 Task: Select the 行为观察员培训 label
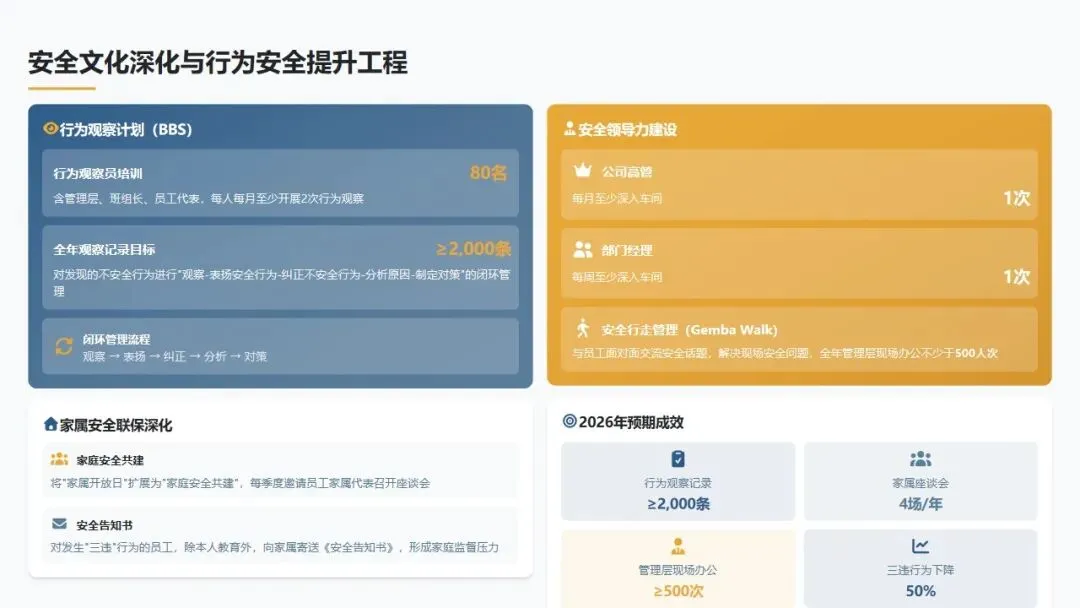[98, 174]
